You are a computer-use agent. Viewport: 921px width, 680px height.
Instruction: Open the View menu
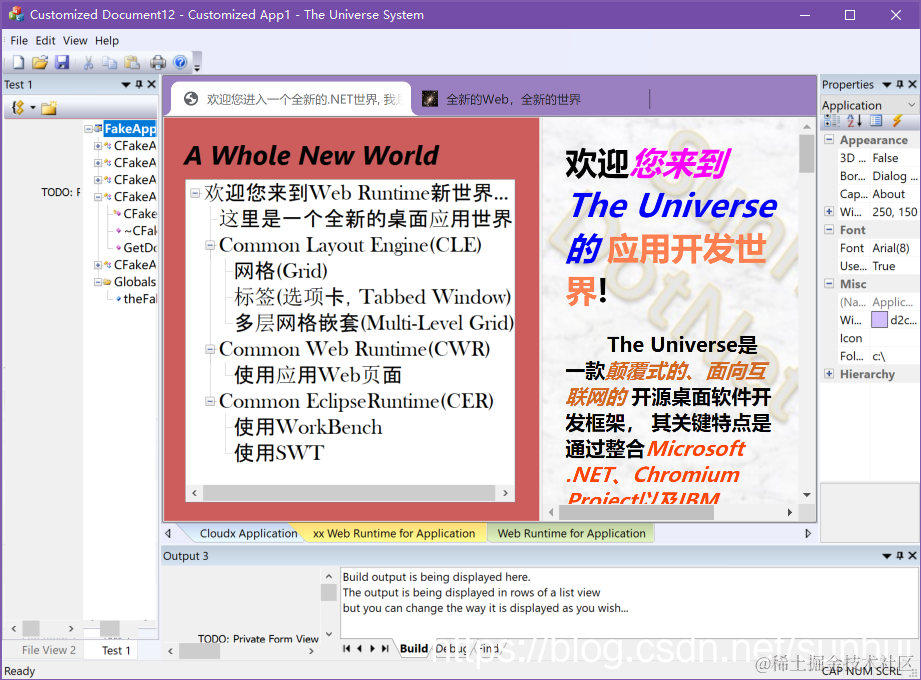pos(75,41)
